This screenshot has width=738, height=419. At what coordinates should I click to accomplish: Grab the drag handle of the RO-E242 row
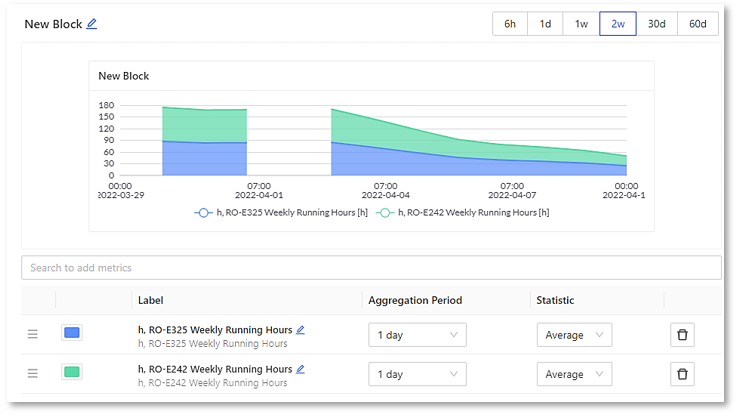[32, 374]
